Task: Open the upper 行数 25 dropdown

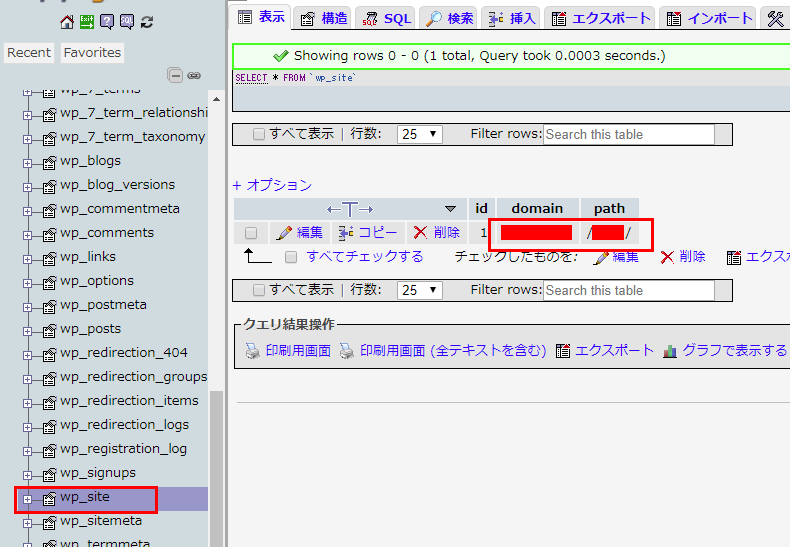Action: [x=420, y=134]
